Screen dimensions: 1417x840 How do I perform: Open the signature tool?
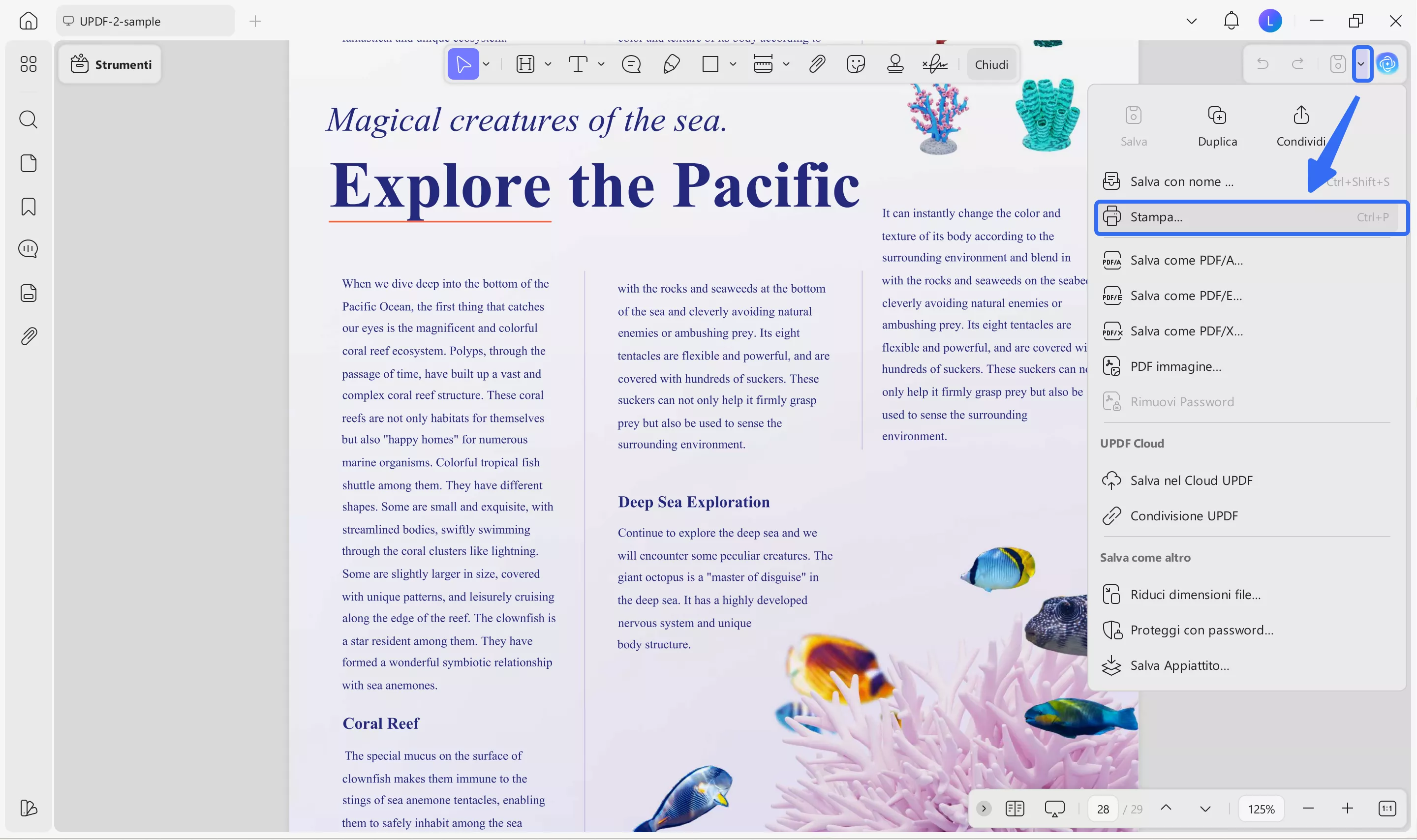(x=935, y=64)
